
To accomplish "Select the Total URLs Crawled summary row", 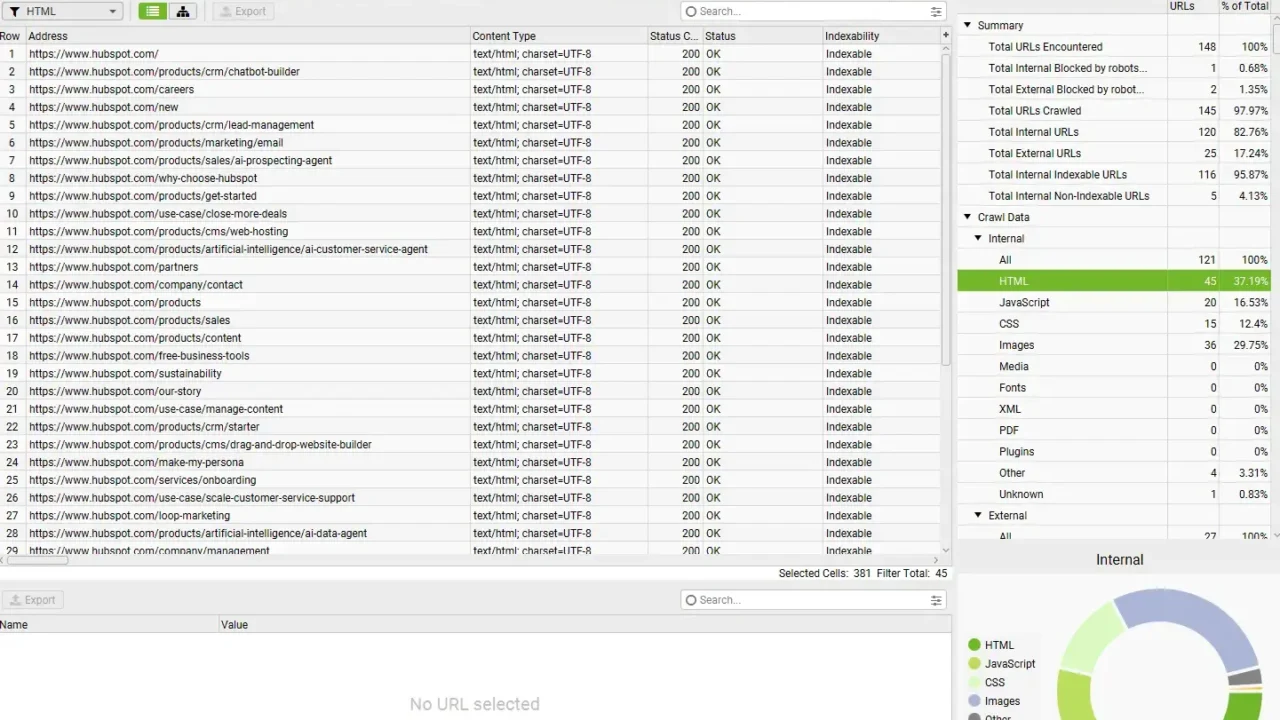I will 1114,111.
